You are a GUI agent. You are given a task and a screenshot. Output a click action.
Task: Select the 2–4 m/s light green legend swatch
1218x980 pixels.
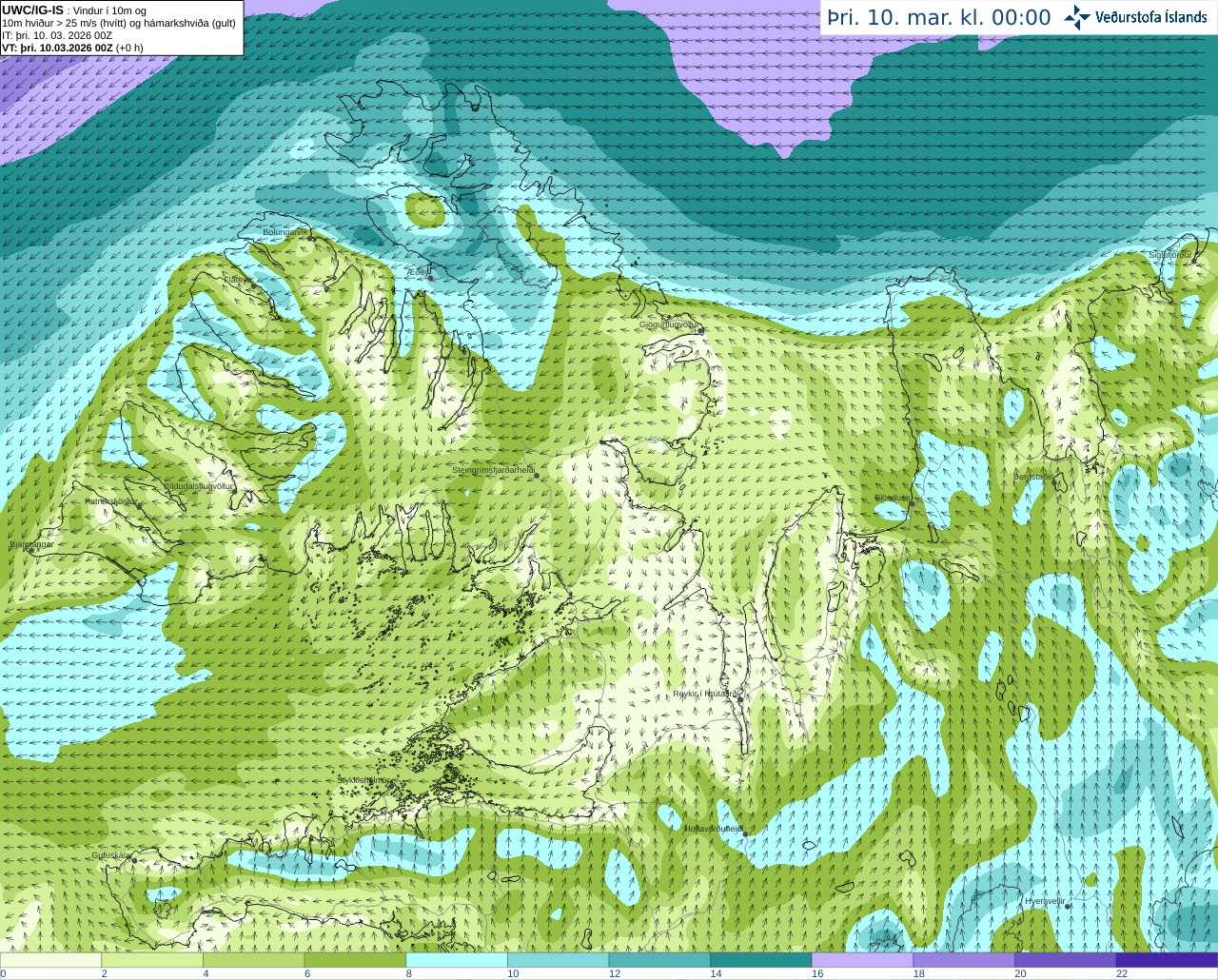tap(152, 960)
